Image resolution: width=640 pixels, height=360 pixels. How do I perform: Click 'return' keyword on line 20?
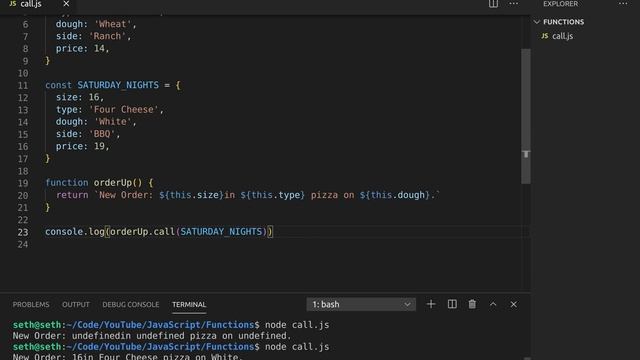click(x=72, y=195)
